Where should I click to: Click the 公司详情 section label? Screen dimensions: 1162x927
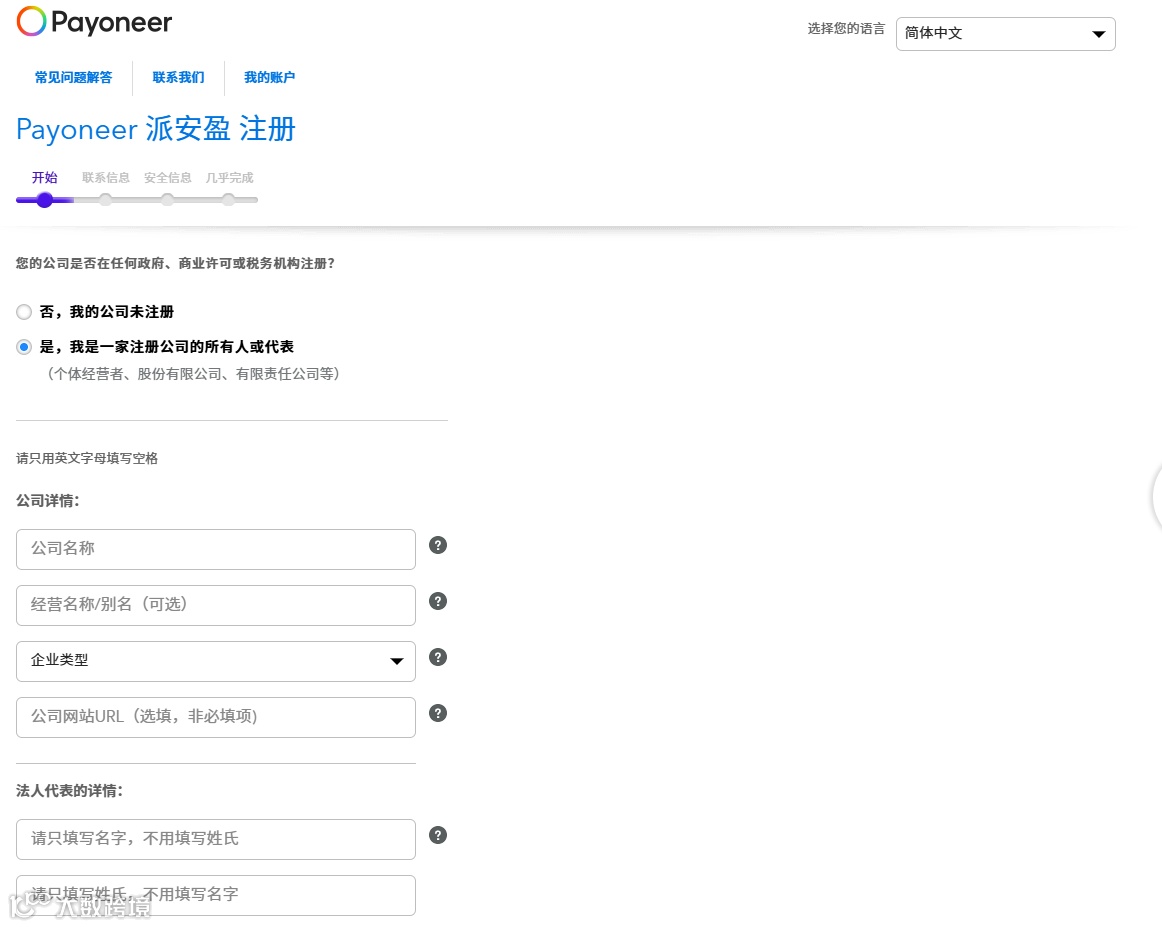47,501
